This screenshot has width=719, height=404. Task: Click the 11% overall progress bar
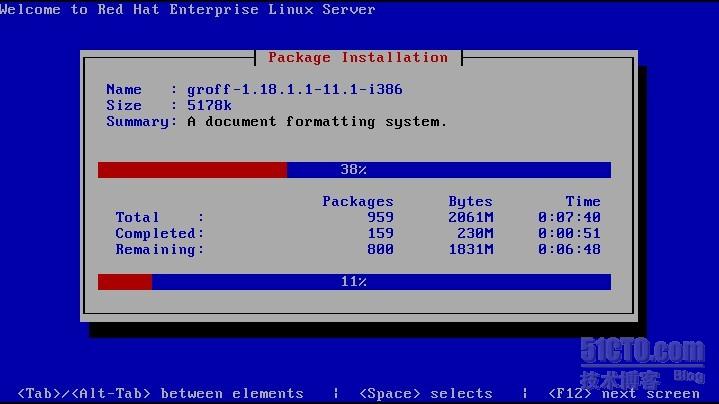[354, 282]
